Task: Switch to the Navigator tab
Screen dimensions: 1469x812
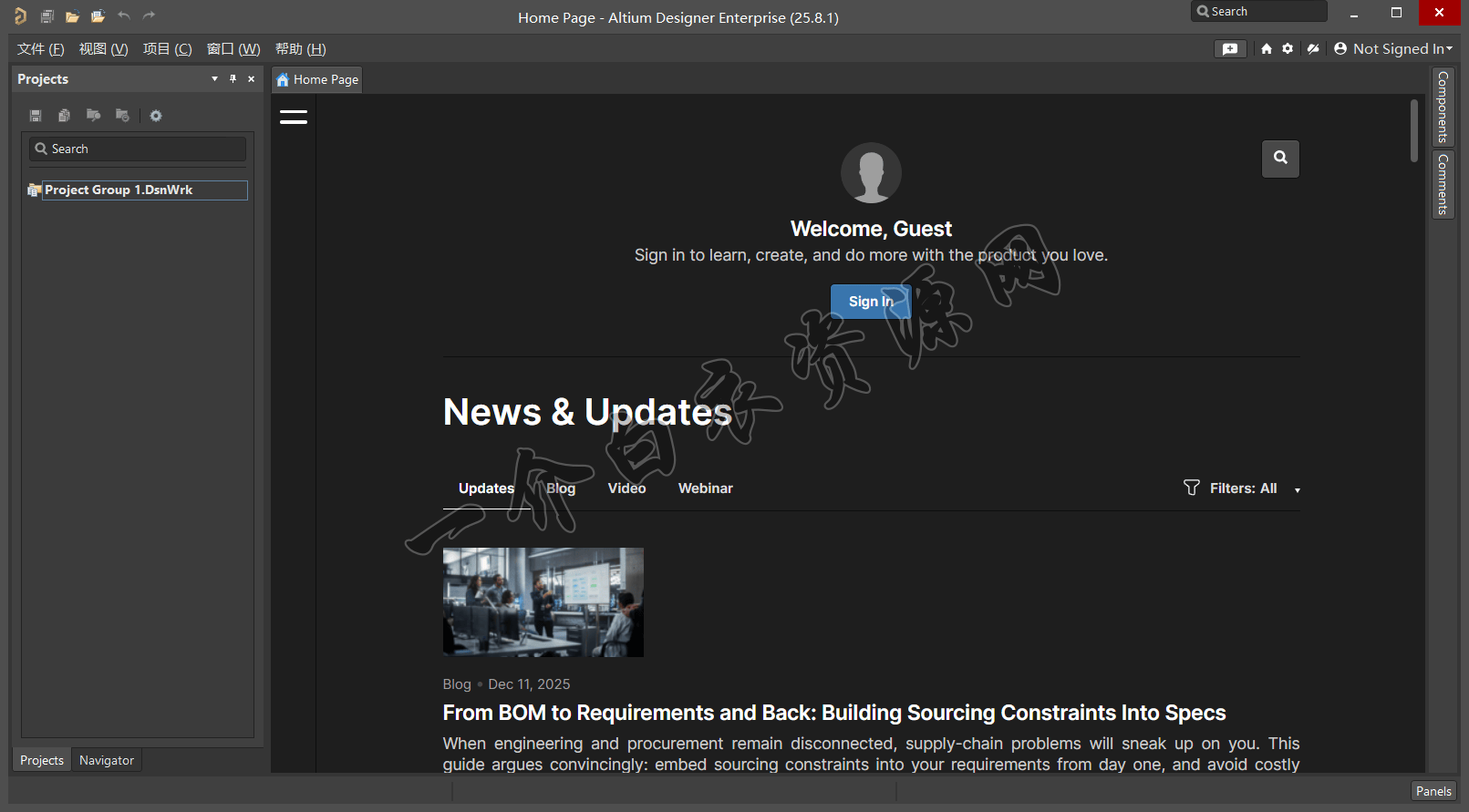Action: pyautogui.click(x=107, y=760)
